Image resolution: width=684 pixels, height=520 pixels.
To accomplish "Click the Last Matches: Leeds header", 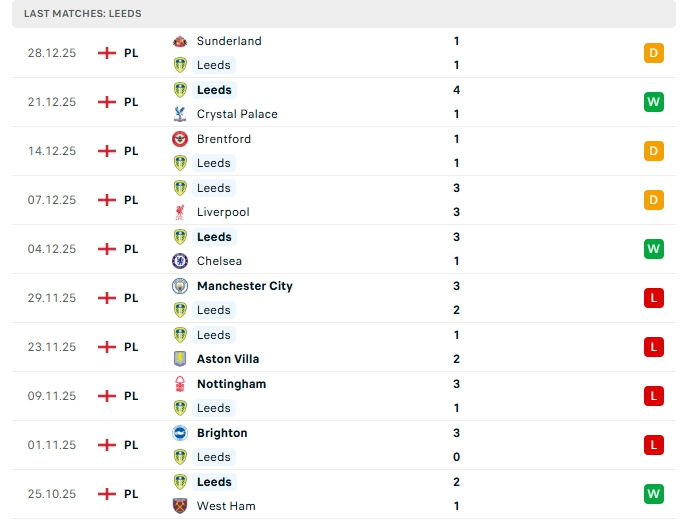I will click(x=83, y=14).
